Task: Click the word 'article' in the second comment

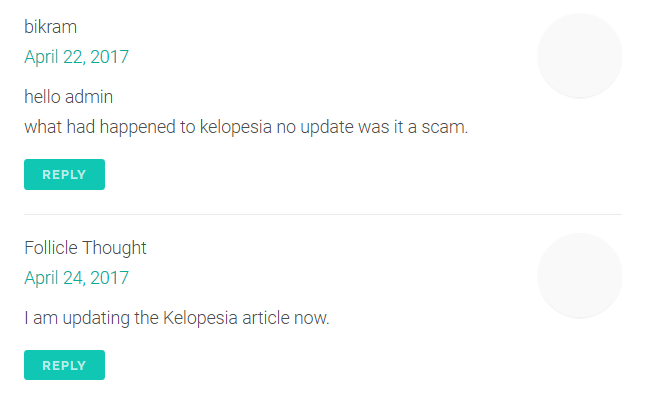Action: pyautogui.click(x=266, y=318)
